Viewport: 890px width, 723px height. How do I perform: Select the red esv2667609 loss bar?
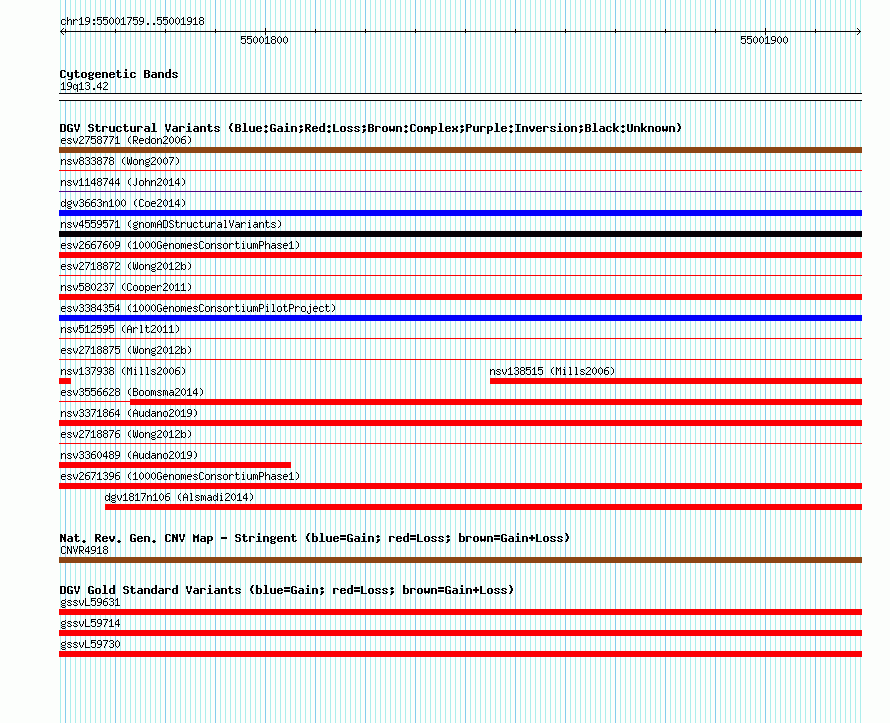[x=460, y=255]
